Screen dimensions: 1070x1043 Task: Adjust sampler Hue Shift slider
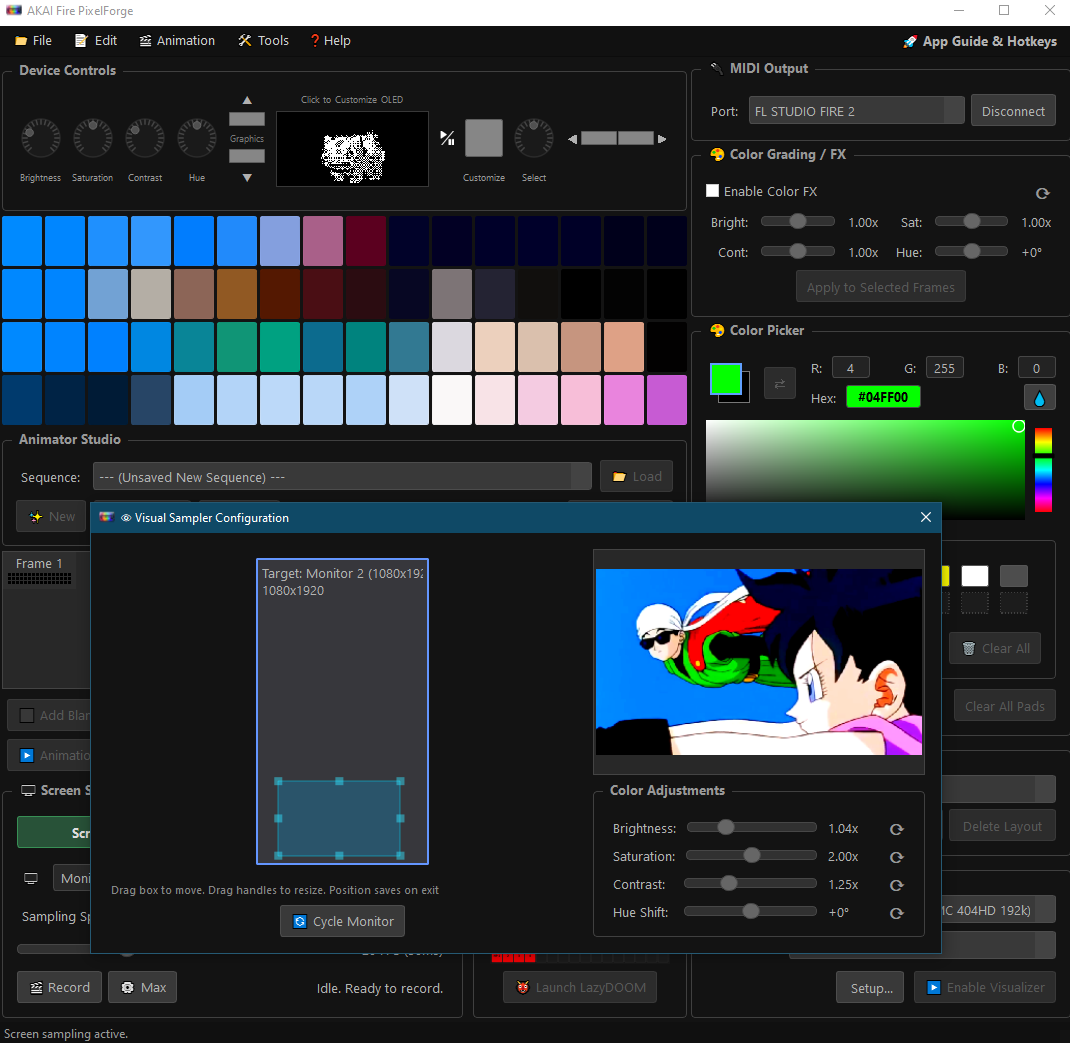pyautogui.click(x=751, y=911)
